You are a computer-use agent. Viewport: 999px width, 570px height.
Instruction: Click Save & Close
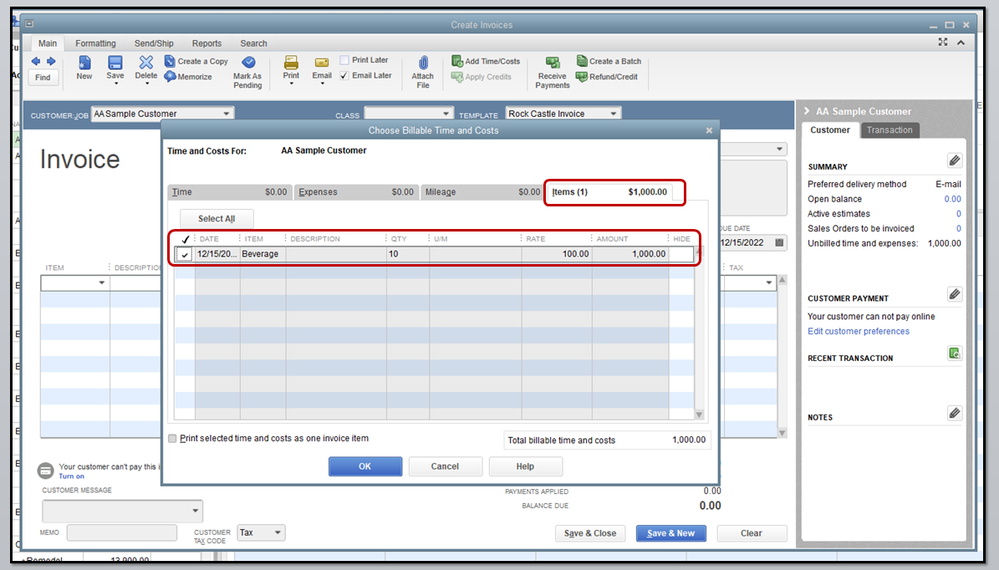coord(590,533)
